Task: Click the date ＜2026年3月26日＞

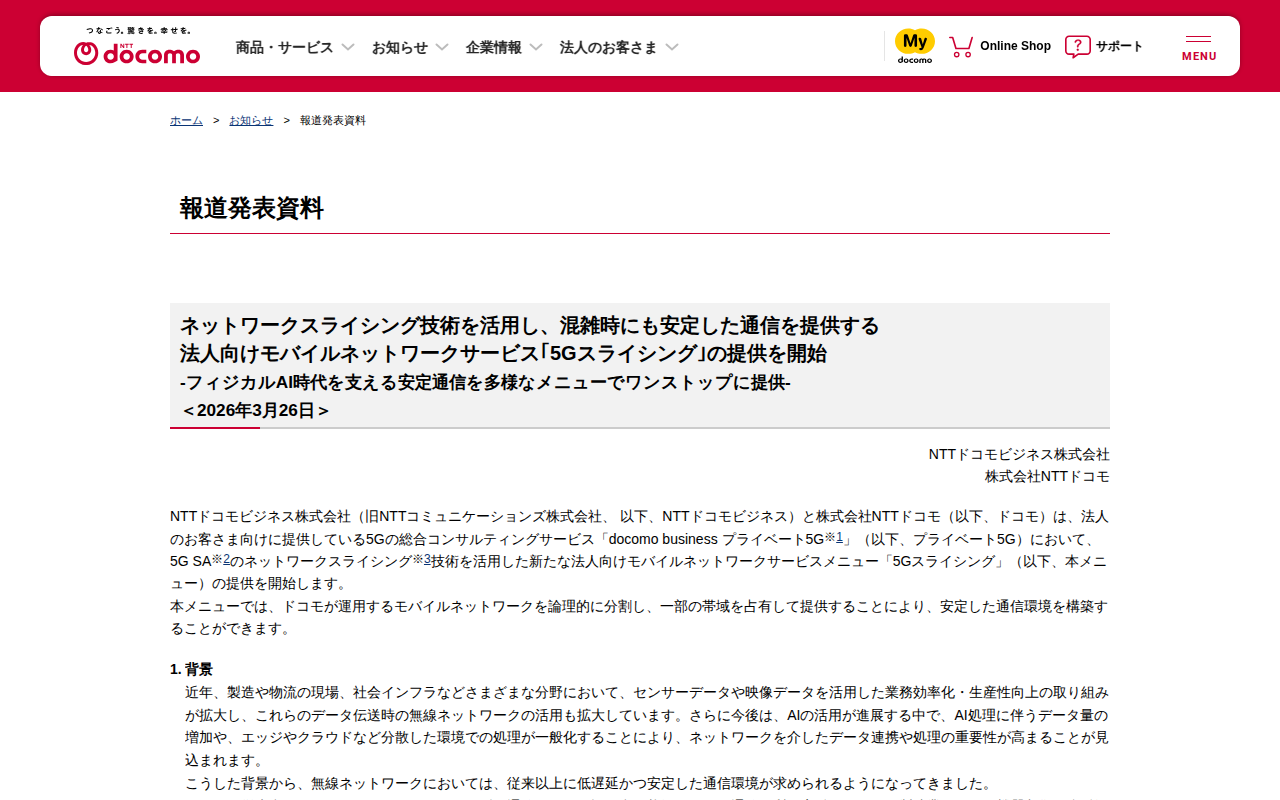Action: [x=255, y=410]
